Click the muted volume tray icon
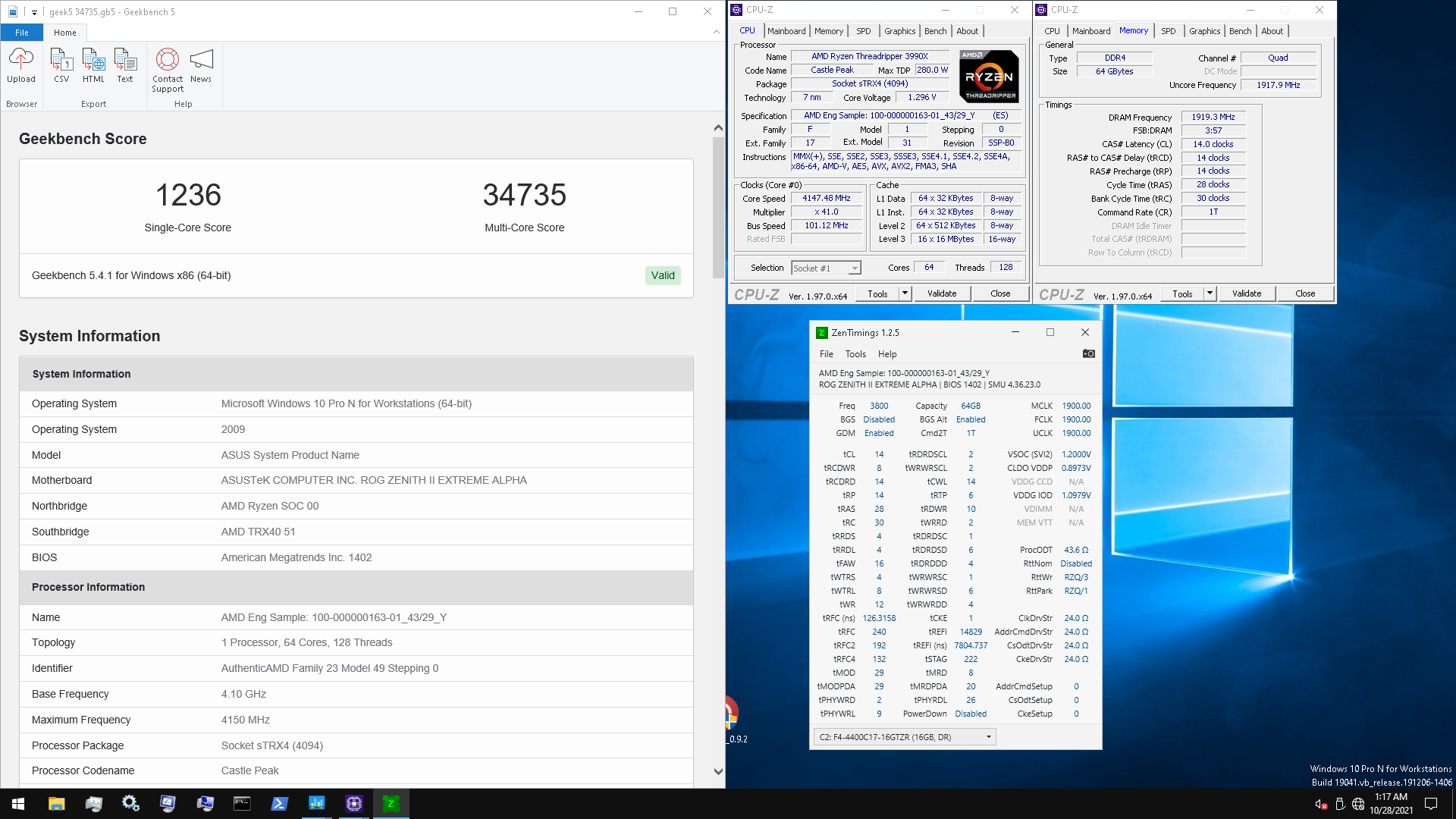The height and width of the screenshot is (819, 1456). point(1320,804)
